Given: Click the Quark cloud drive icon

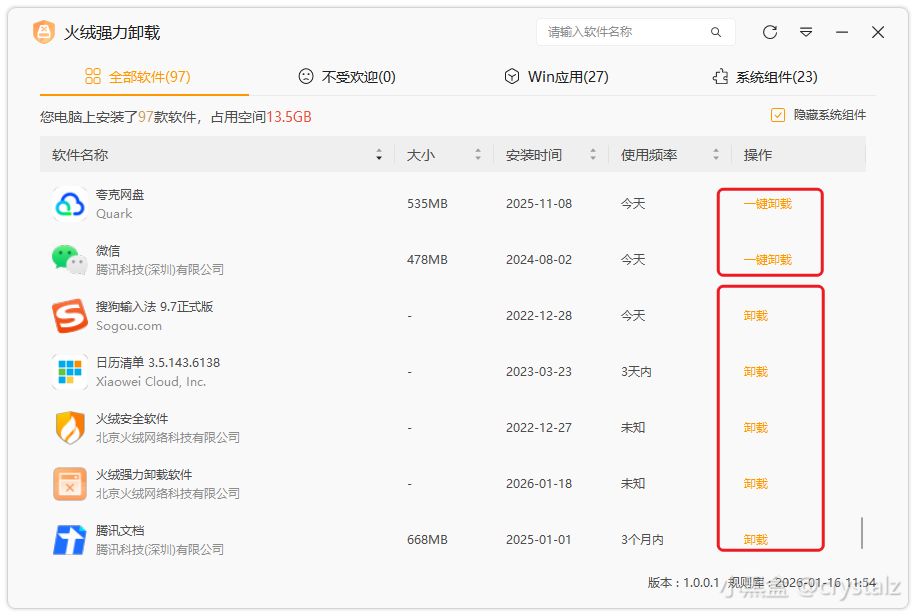Looking at the screenshot, I should pyautogui.click(x=70, y=204).
